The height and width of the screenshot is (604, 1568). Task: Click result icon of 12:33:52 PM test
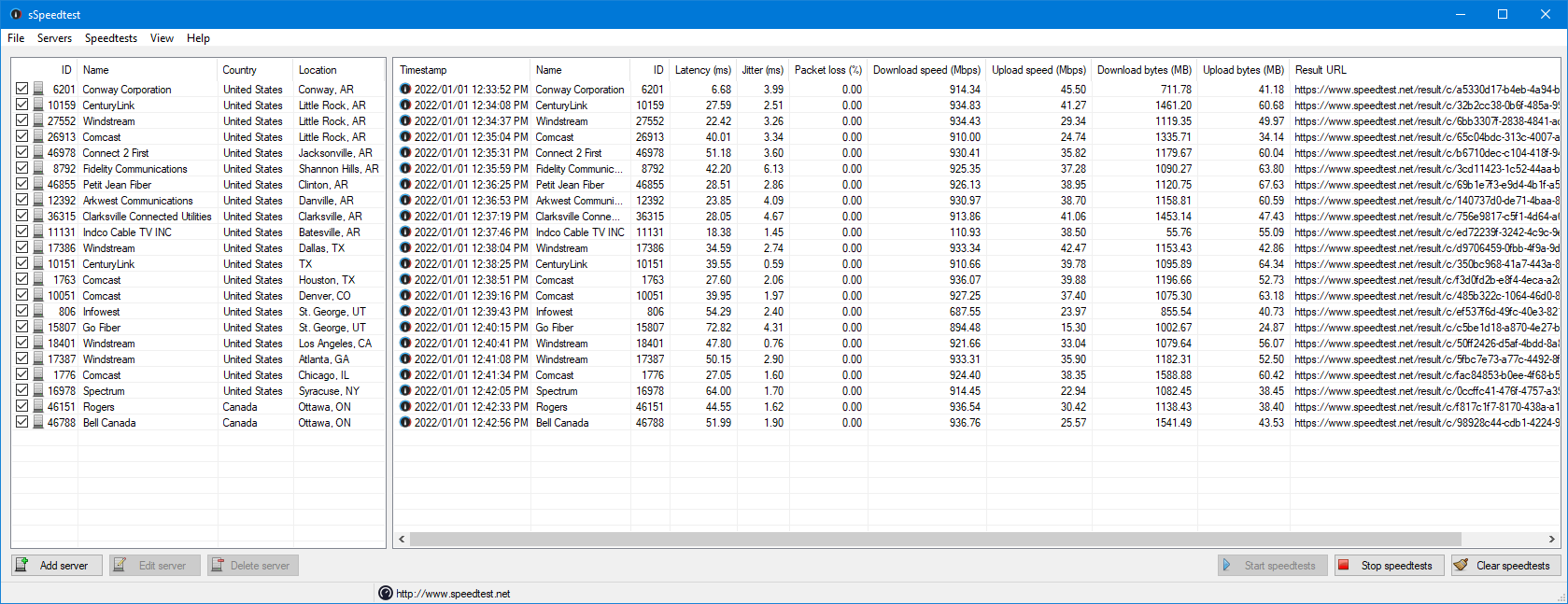point(405,90)
